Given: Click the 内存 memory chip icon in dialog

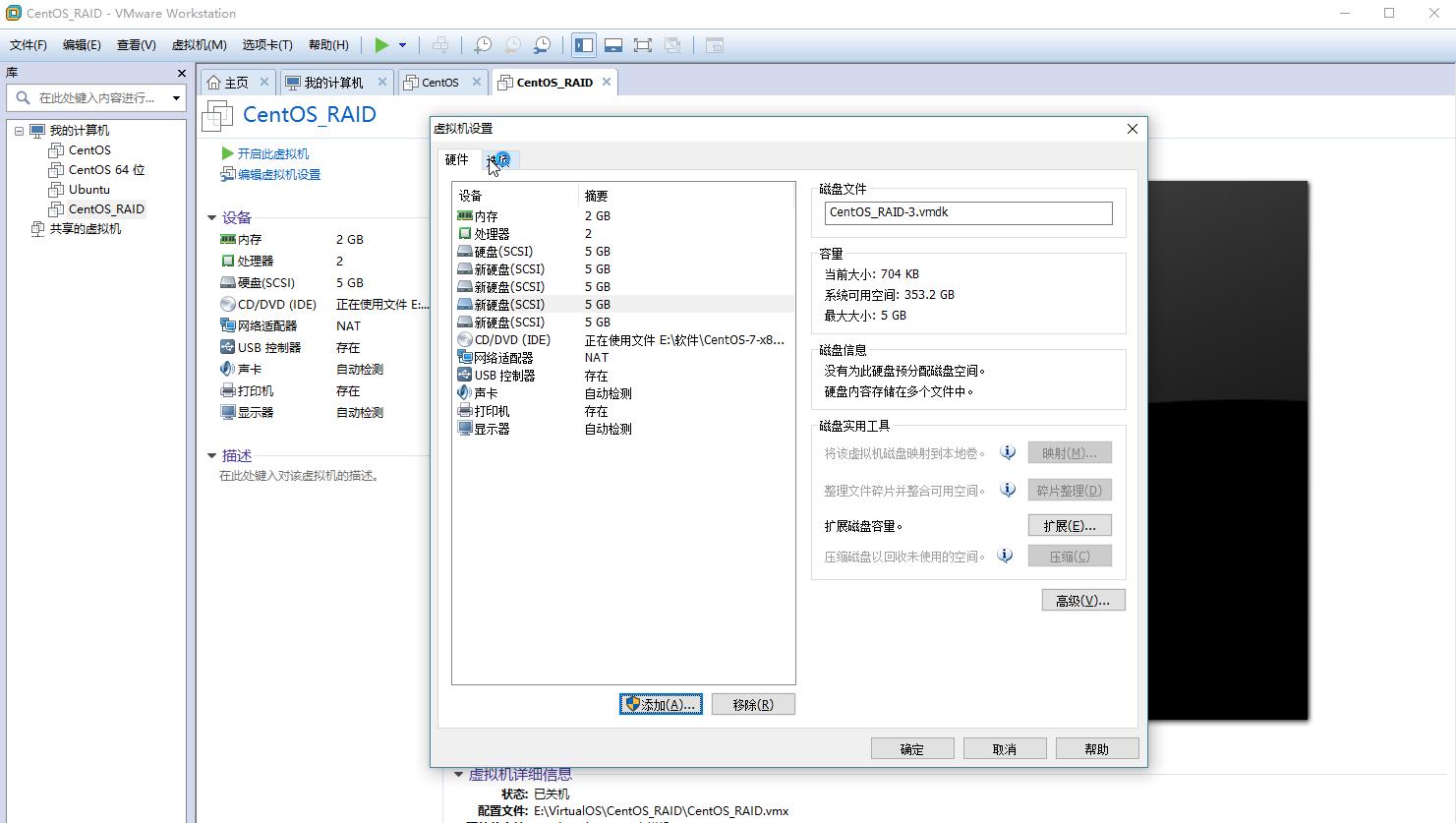Looking at the screenshot, I should pos(465,215).
